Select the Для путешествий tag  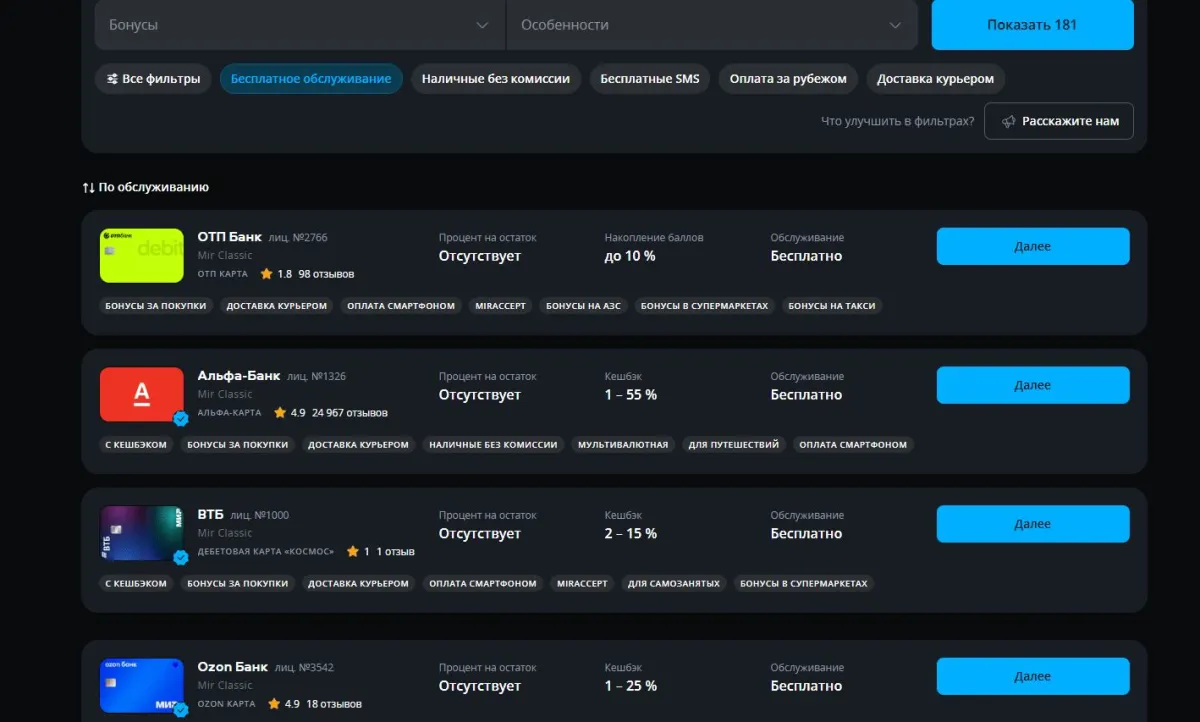[734, 445]
